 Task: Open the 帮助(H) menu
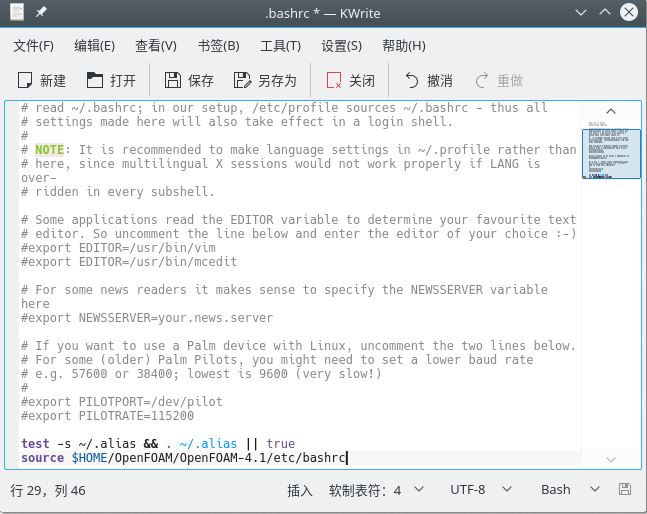click(x=404, y=45)
